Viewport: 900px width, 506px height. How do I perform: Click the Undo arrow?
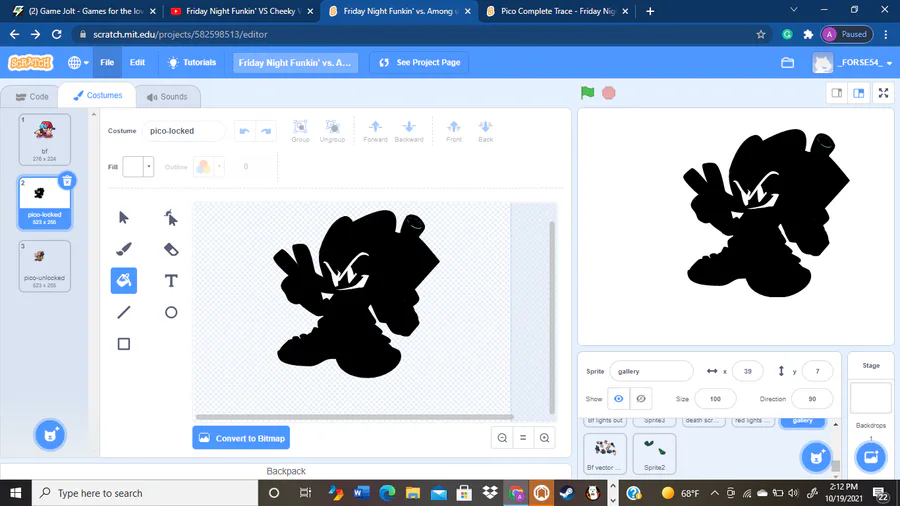tap(245, 131)
